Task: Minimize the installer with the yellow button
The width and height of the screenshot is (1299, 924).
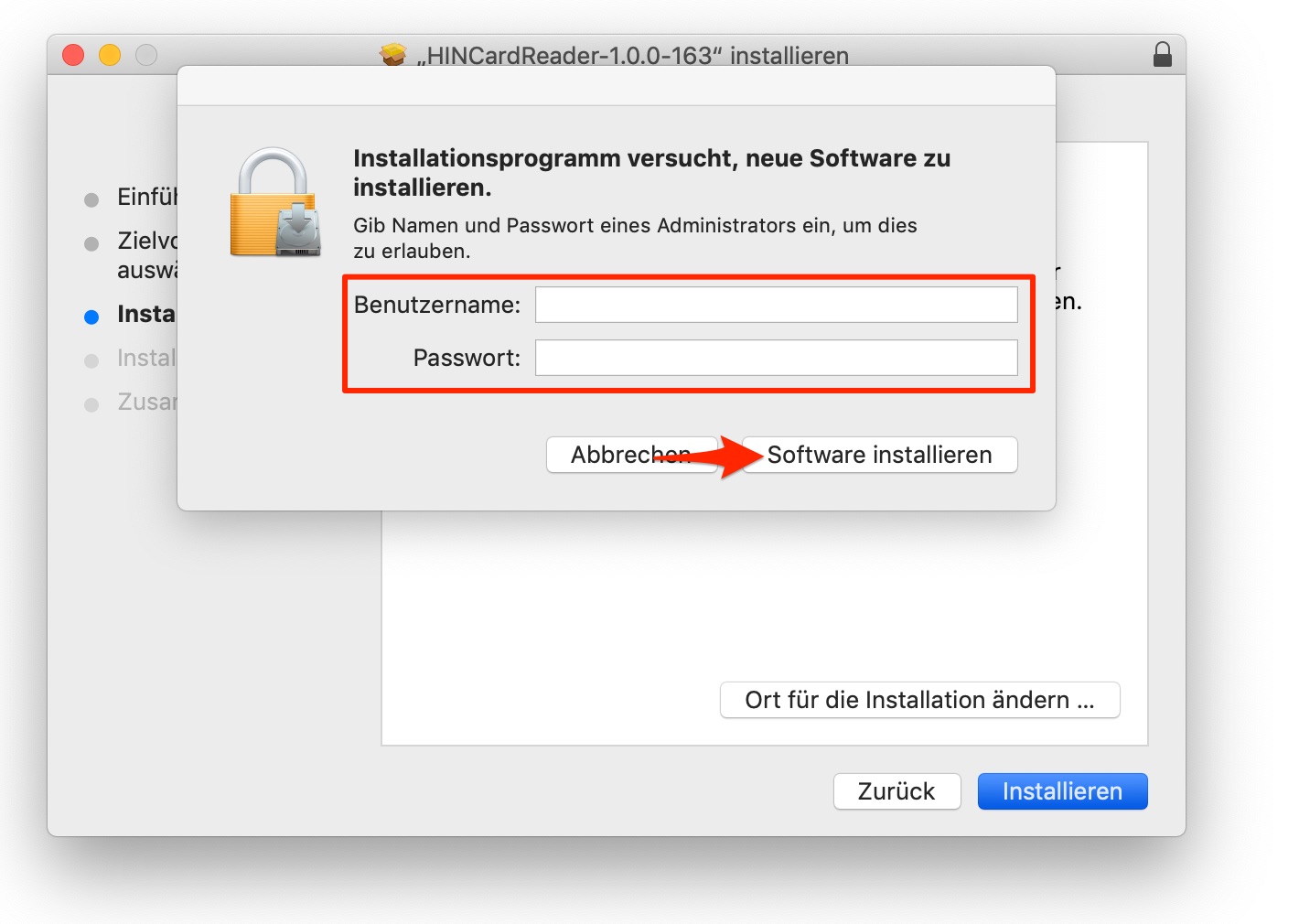Action: pos(110,55)
